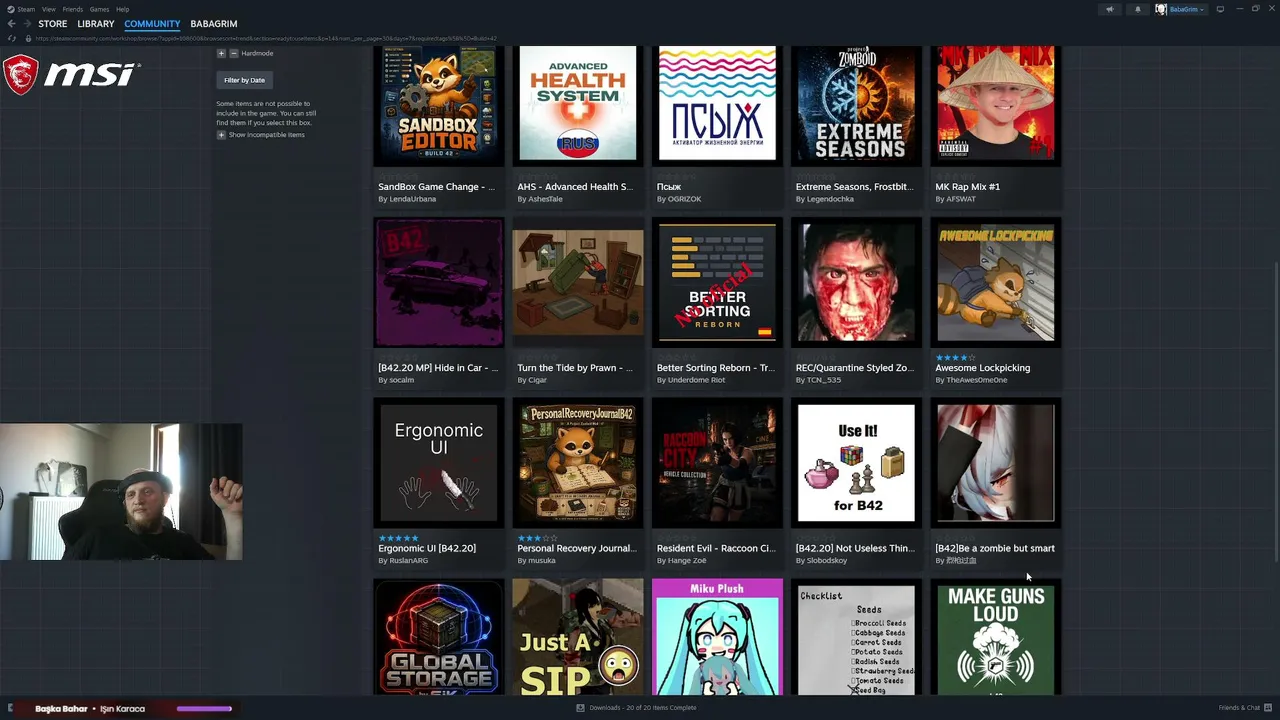View author LendaUrbana's profile
1280x720 pixels.
tap(412, 199)
